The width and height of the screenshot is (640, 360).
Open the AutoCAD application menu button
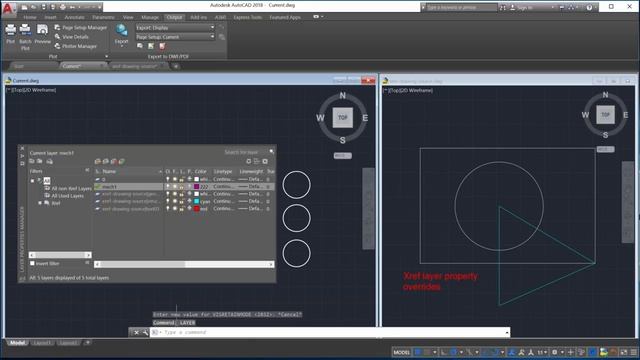click(9, 9)
